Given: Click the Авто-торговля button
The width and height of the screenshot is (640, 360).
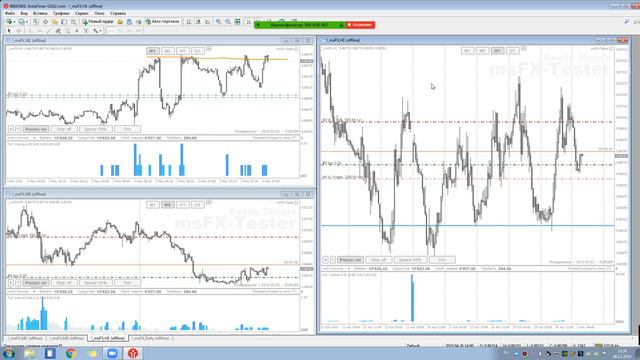Looking at the screenshot, I should 162,22.
